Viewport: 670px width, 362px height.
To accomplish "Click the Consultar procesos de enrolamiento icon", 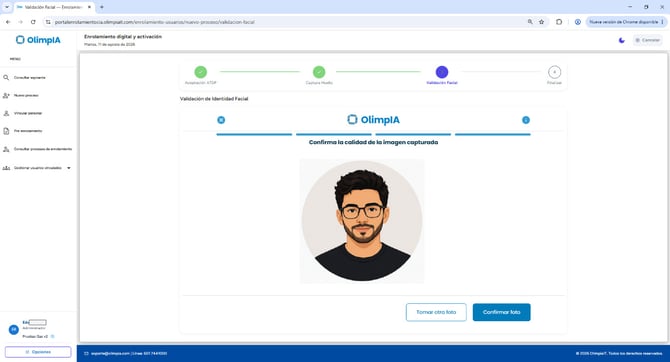I will 6,149.
